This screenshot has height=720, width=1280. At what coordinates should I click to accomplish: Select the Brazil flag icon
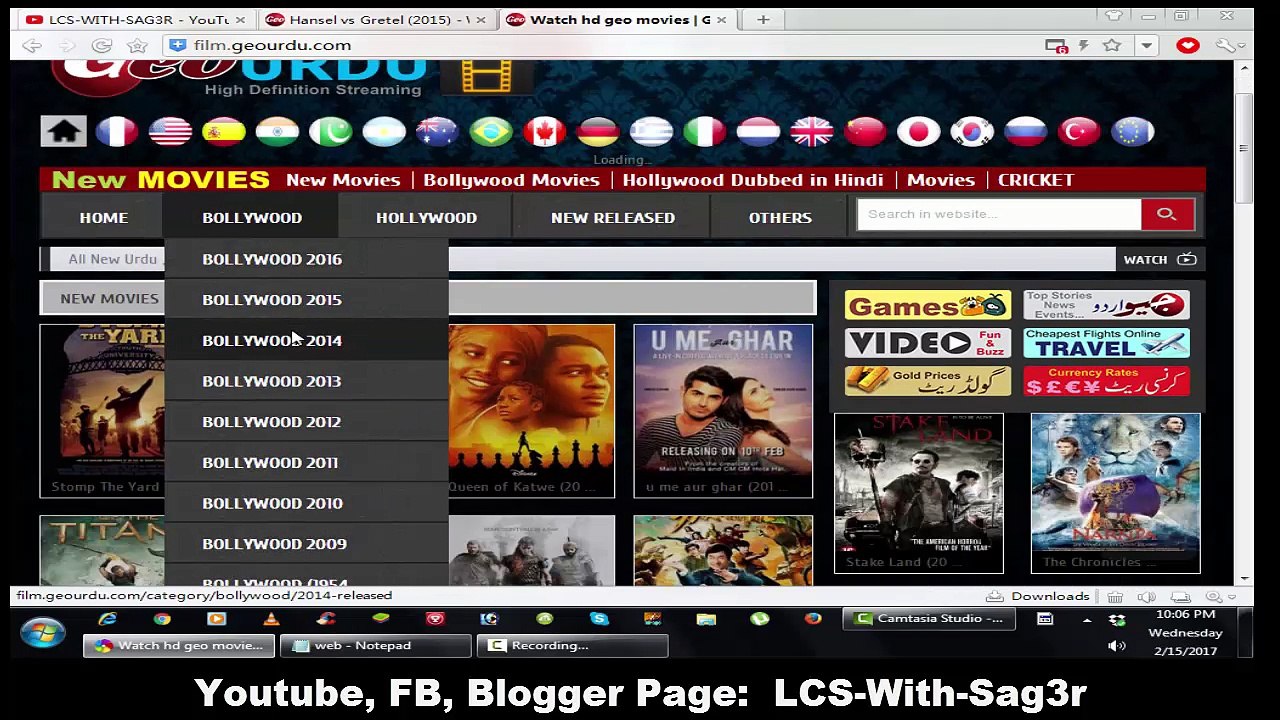491,131
